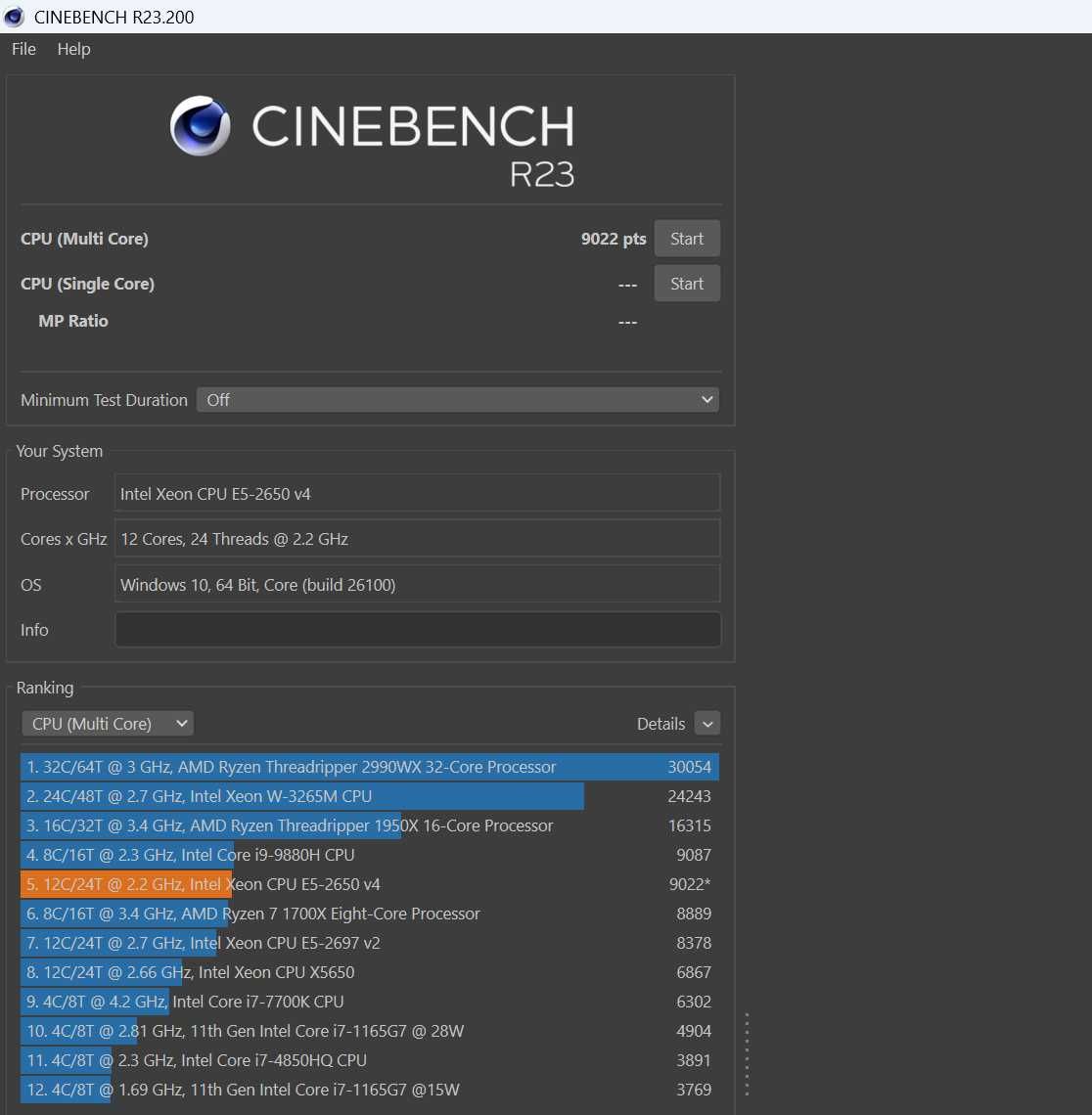The width and height of the screenshot is (1092, 1115).
Task: Expand the ranking Details chevron
Action: click(707, 724)
